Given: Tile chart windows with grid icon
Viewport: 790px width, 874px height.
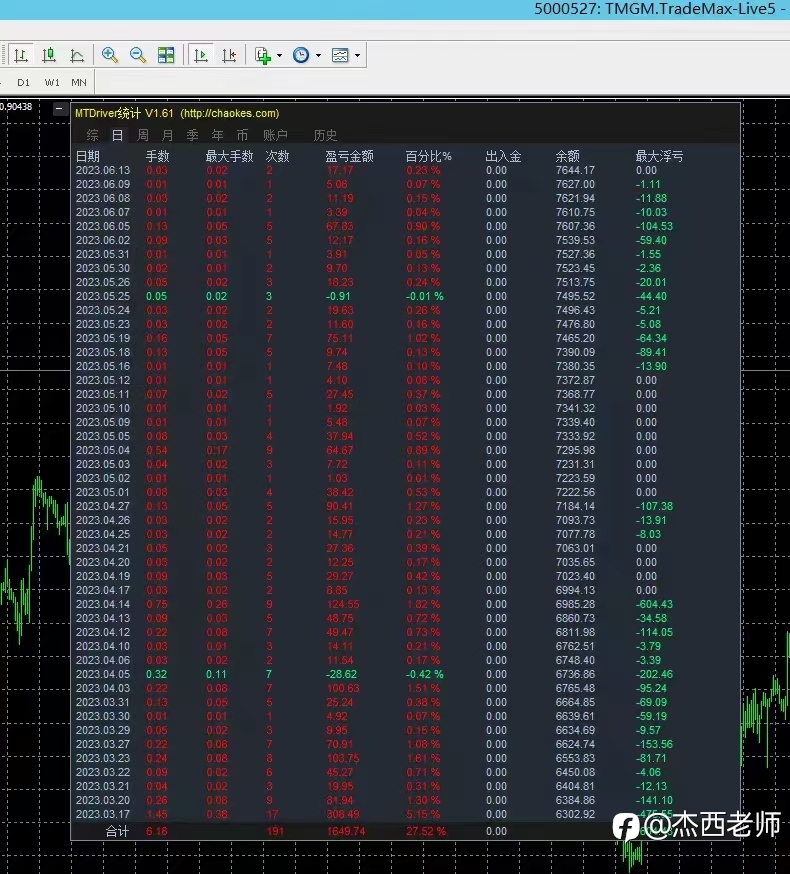Looking at the screenshot, I should coord(166,55).
